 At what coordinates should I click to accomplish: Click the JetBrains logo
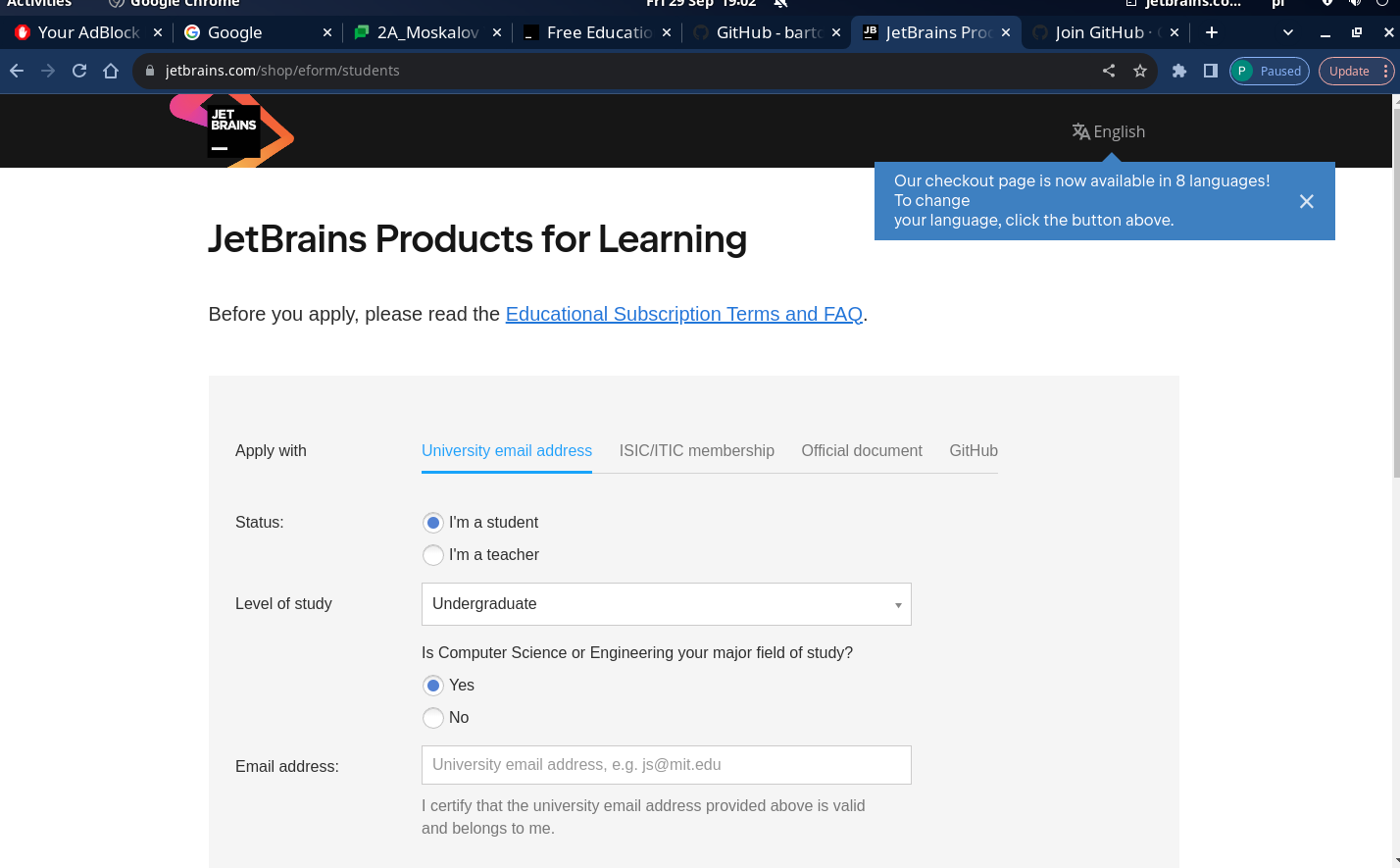(232, 130)
